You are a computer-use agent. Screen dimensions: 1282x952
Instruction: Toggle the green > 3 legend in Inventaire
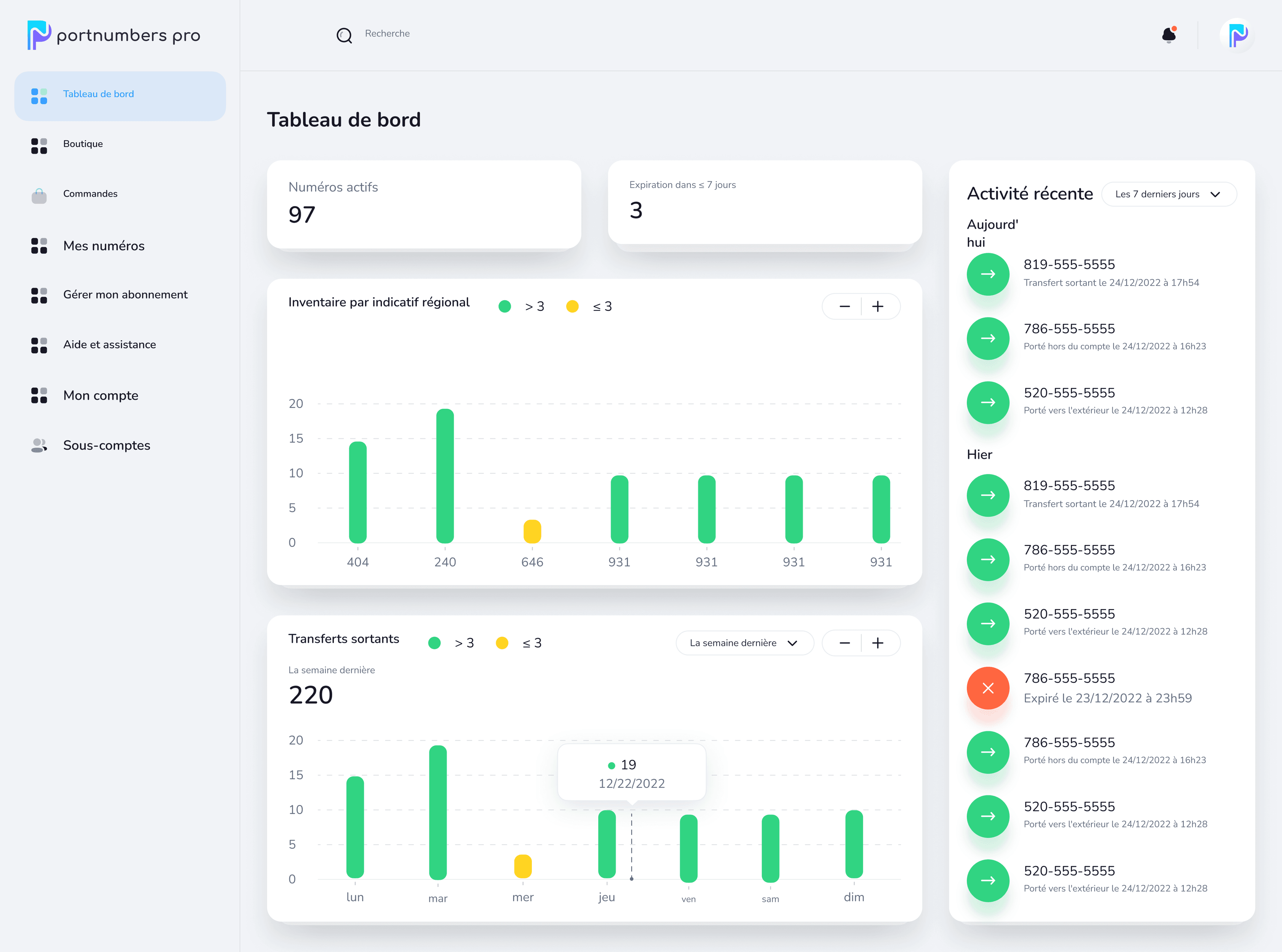pyautogui.click(x=521, y=307)
